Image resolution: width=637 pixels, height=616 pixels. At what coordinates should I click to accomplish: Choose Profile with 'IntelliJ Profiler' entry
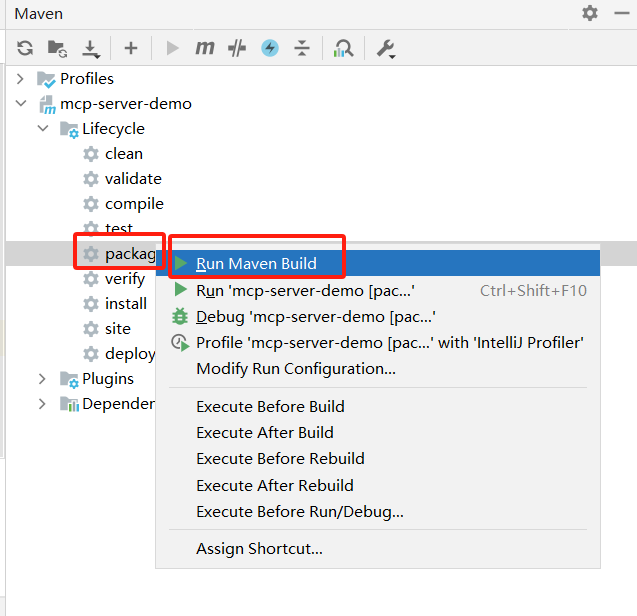(x=378, y=343)
